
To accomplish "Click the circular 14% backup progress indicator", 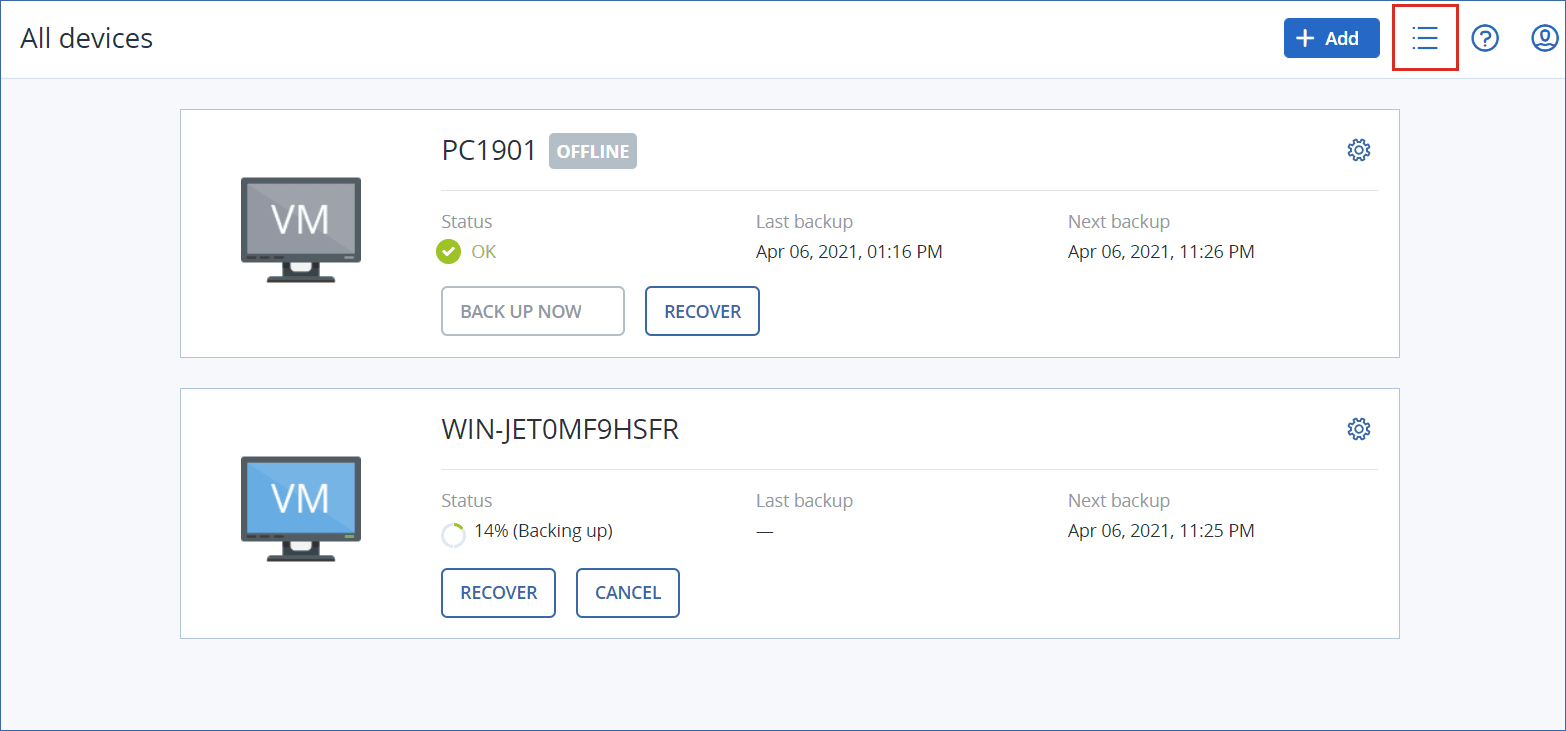I will point(453,534).
